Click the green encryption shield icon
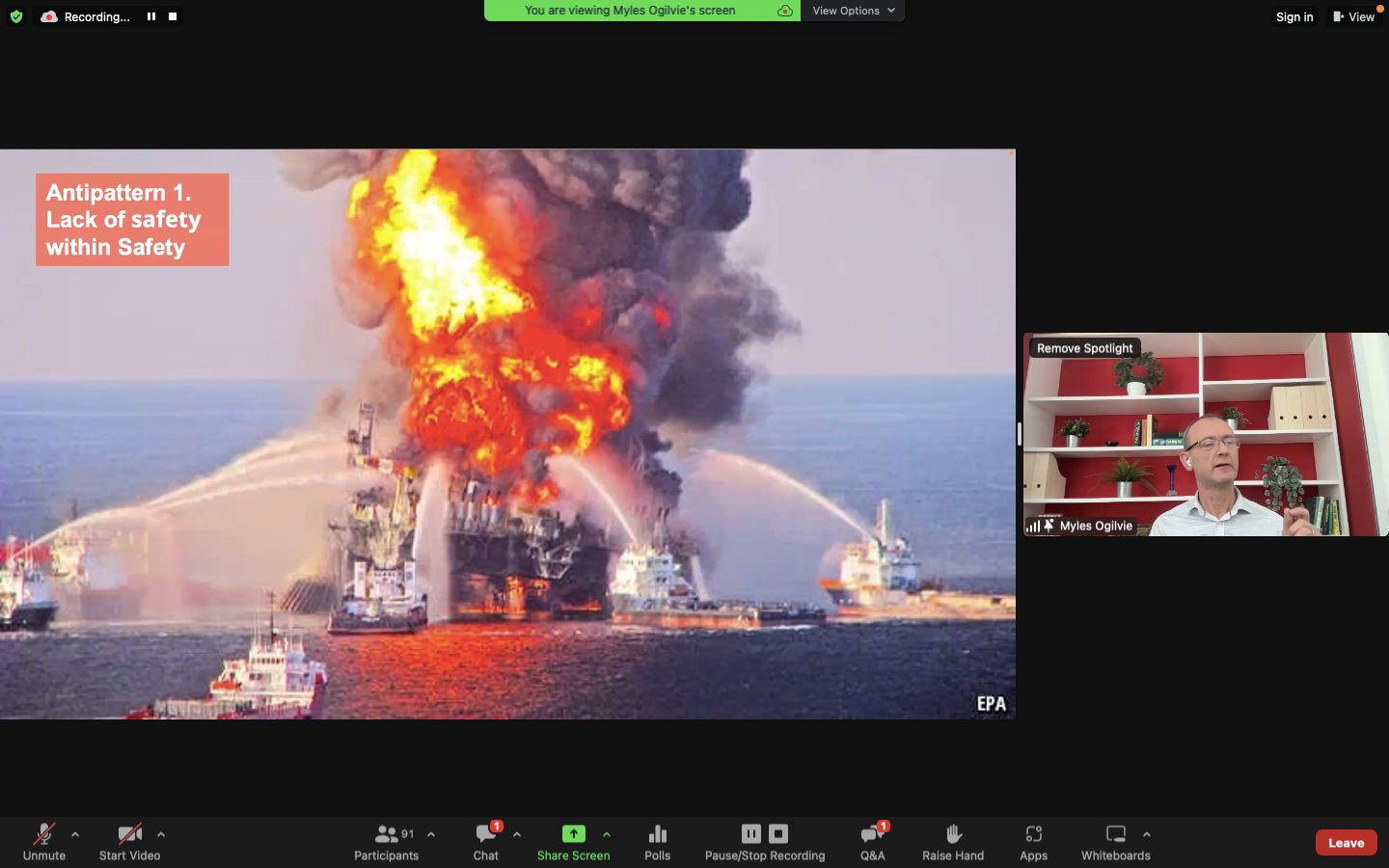Screen dimensions: 1389x868 click(15, 16)
